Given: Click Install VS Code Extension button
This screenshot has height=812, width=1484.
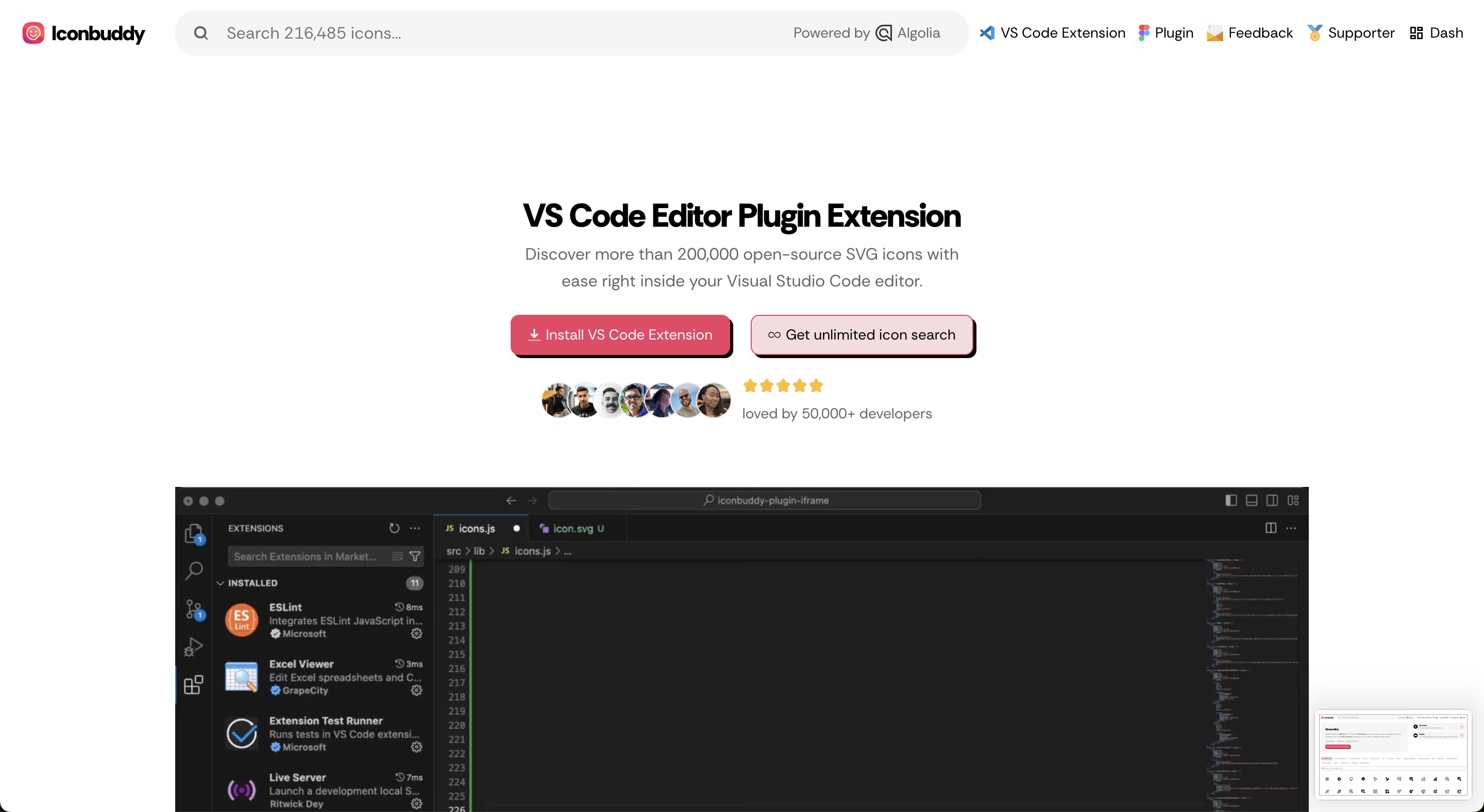Looking at the screenshot, I should pos(620,334).
